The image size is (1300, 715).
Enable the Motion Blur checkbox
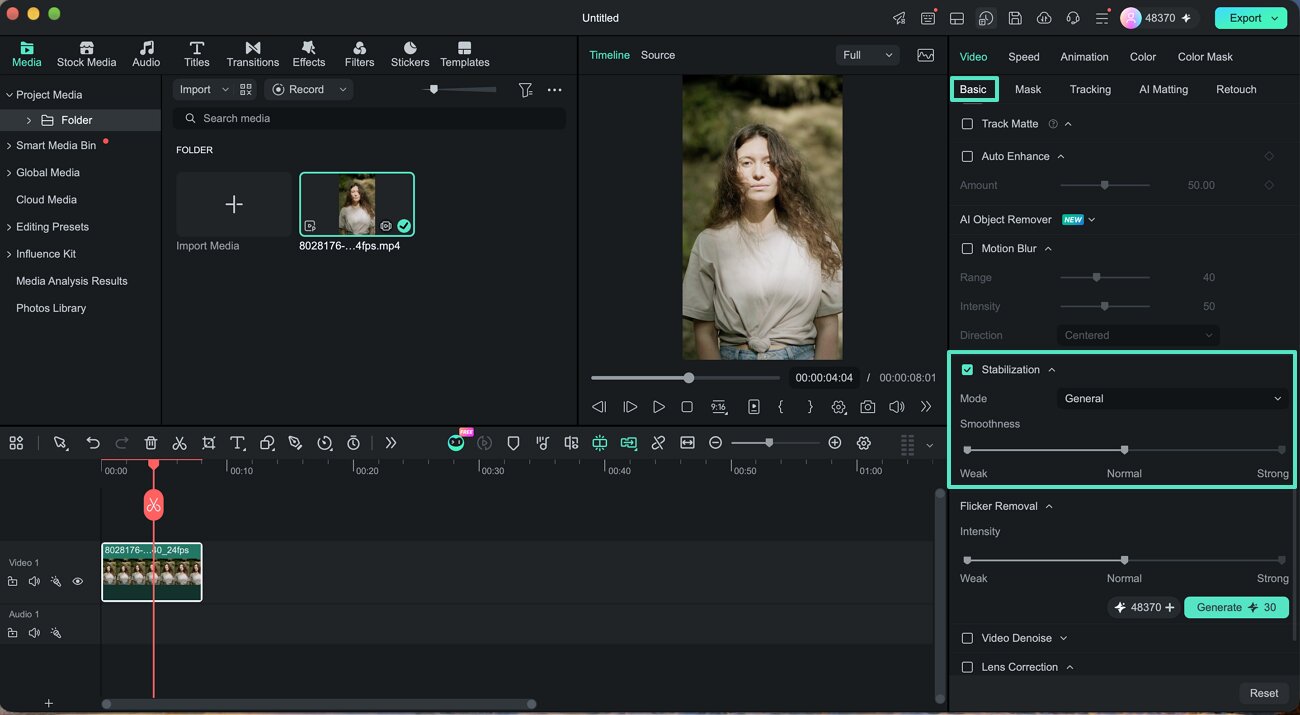(x=967, y=248)
